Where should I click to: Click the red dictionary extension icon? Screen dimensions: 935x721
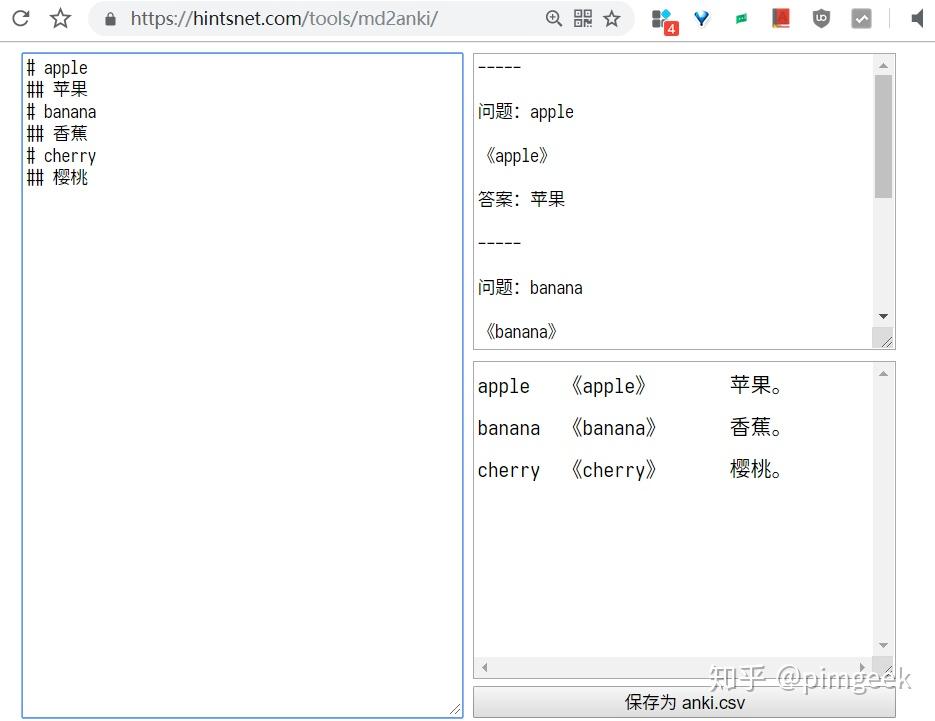(781, 17)
